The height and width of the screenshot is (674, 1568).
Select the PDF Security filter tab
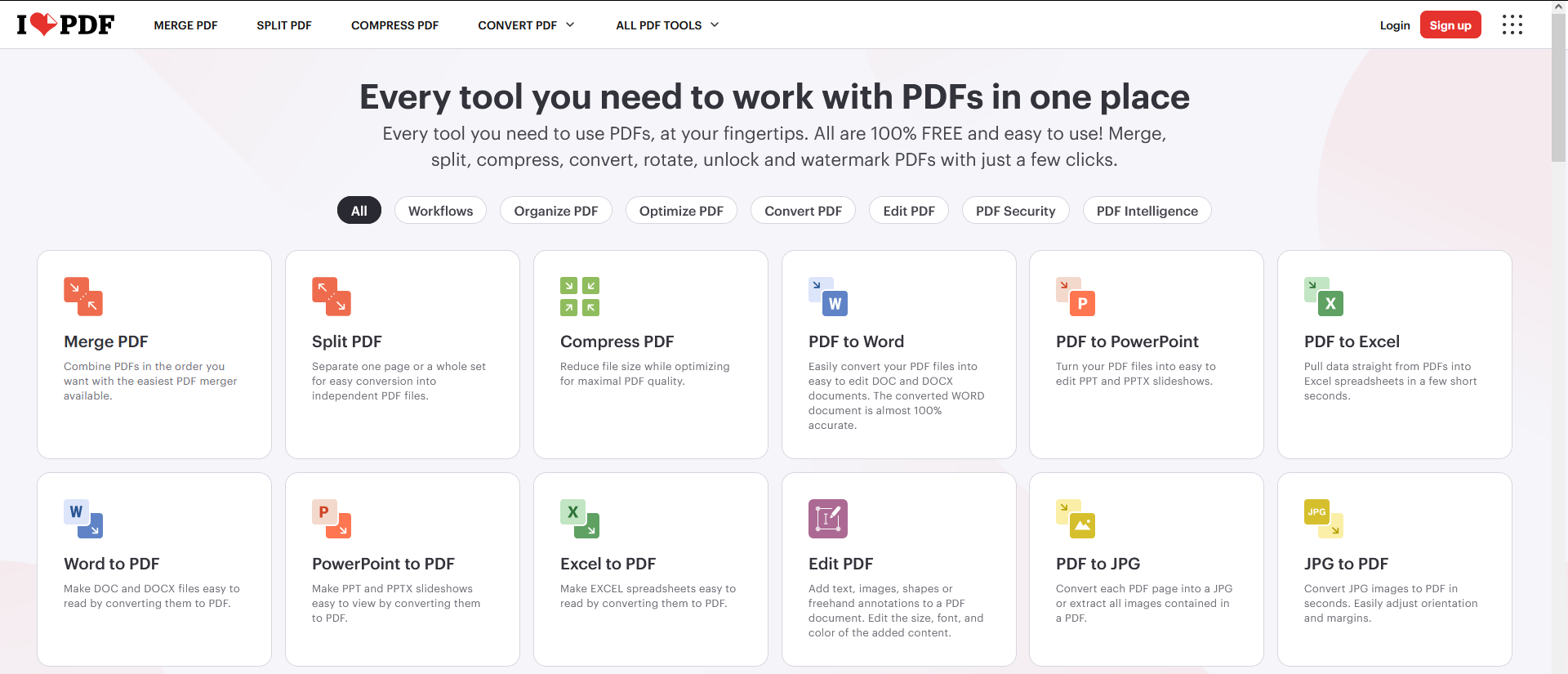click(1015, 210)
